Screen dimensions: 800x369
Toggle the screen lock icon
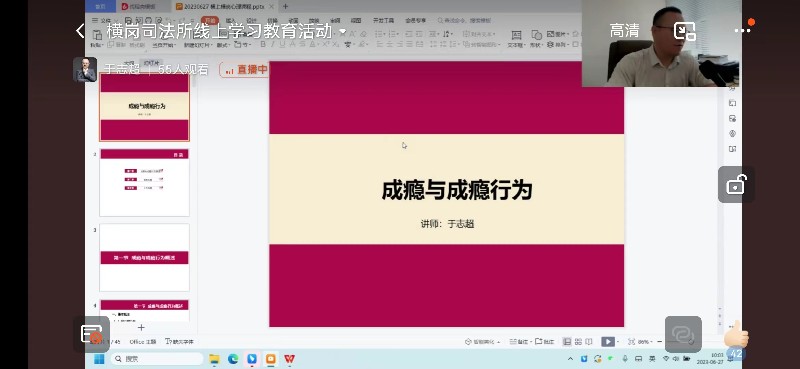(x=736, y=184)
